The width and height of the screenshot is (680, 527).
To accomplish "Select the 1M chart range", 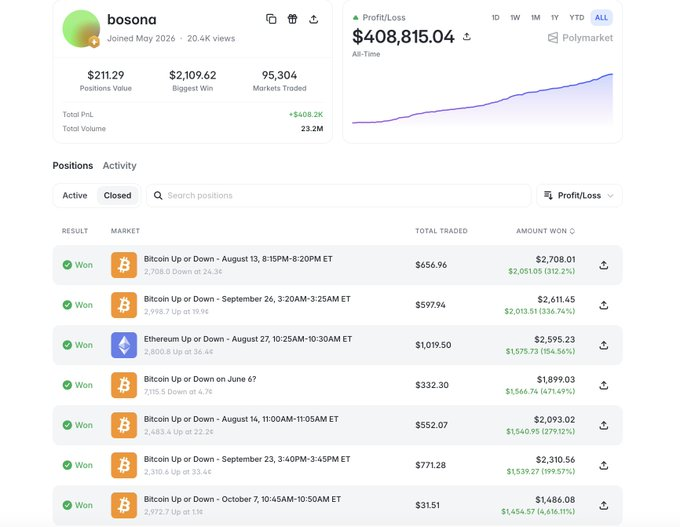I will (x=536, y=18).
